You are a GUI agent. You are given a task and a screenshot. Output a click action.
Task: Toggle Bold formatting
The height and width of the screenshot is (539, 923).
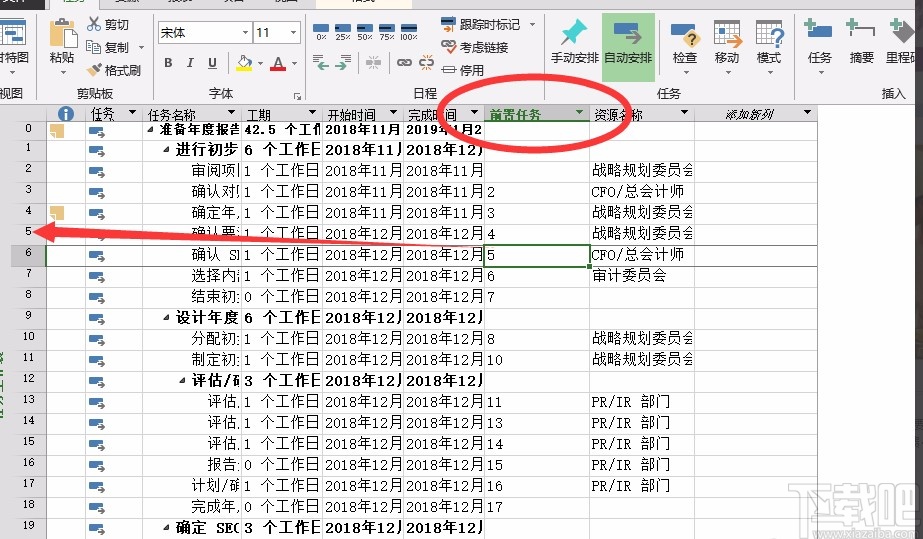168,62
